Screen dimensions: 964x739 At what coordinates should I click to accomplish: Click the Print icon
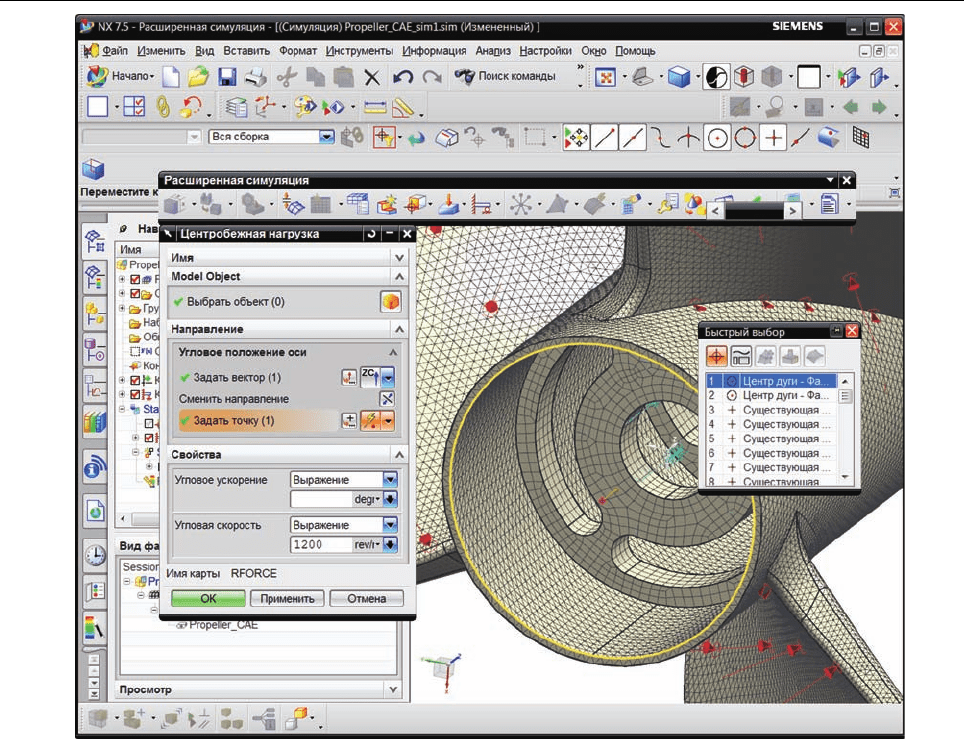click(x=255, y=77)
